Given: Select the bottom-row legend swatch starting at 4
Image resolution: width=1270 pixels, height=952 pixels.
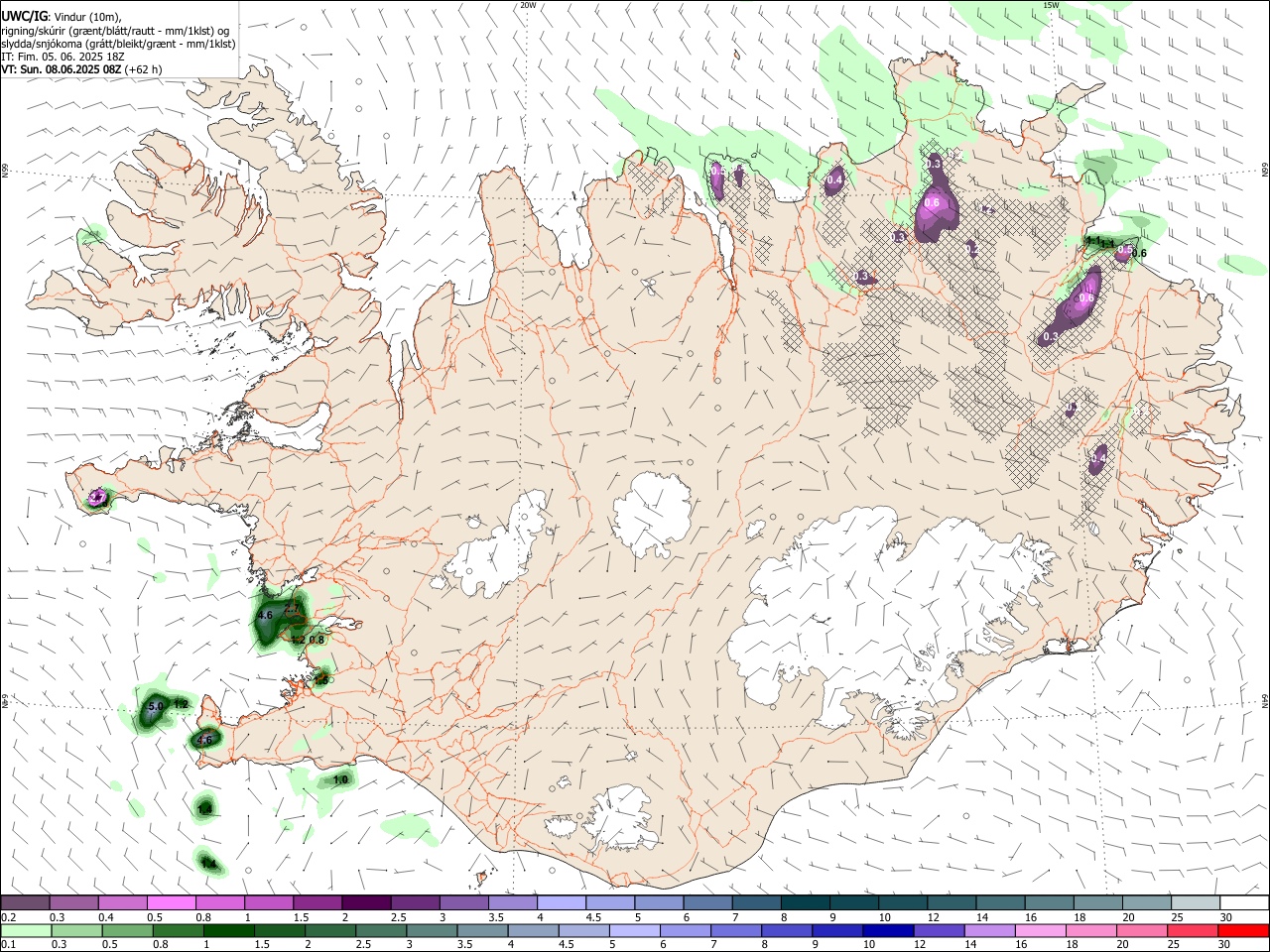Looking at the screenshot, I should pyautogui.click(x=534, y=930).
